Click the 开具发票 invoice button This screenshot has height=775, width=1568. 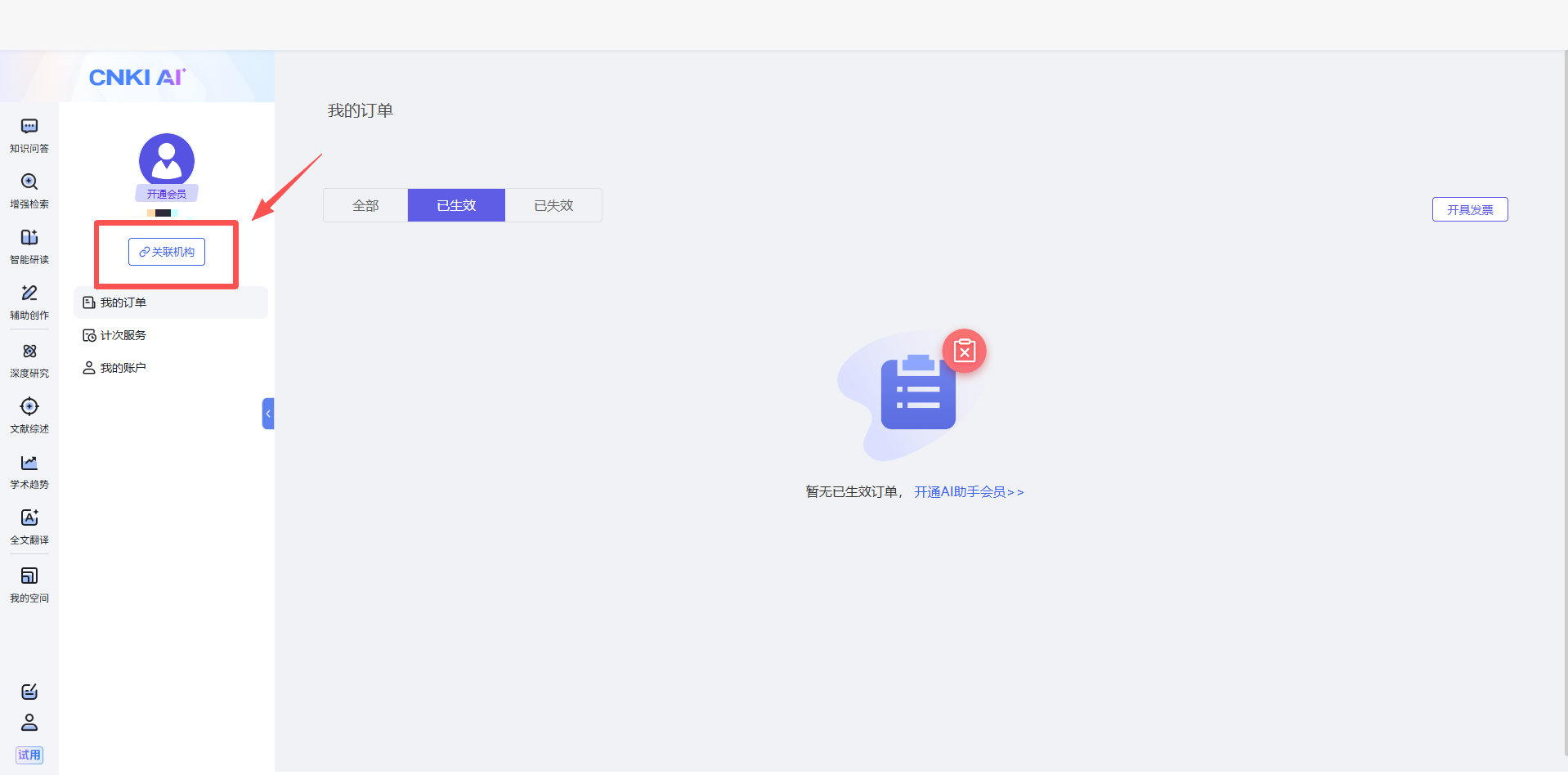1469,209
